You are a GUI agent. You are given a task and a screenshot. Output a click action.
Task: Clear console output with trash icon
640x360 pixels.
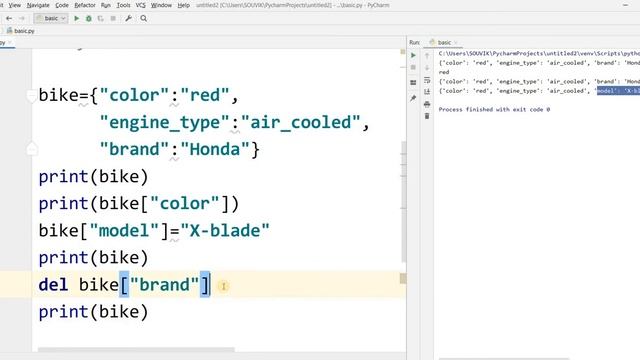(x=427, y=116)
